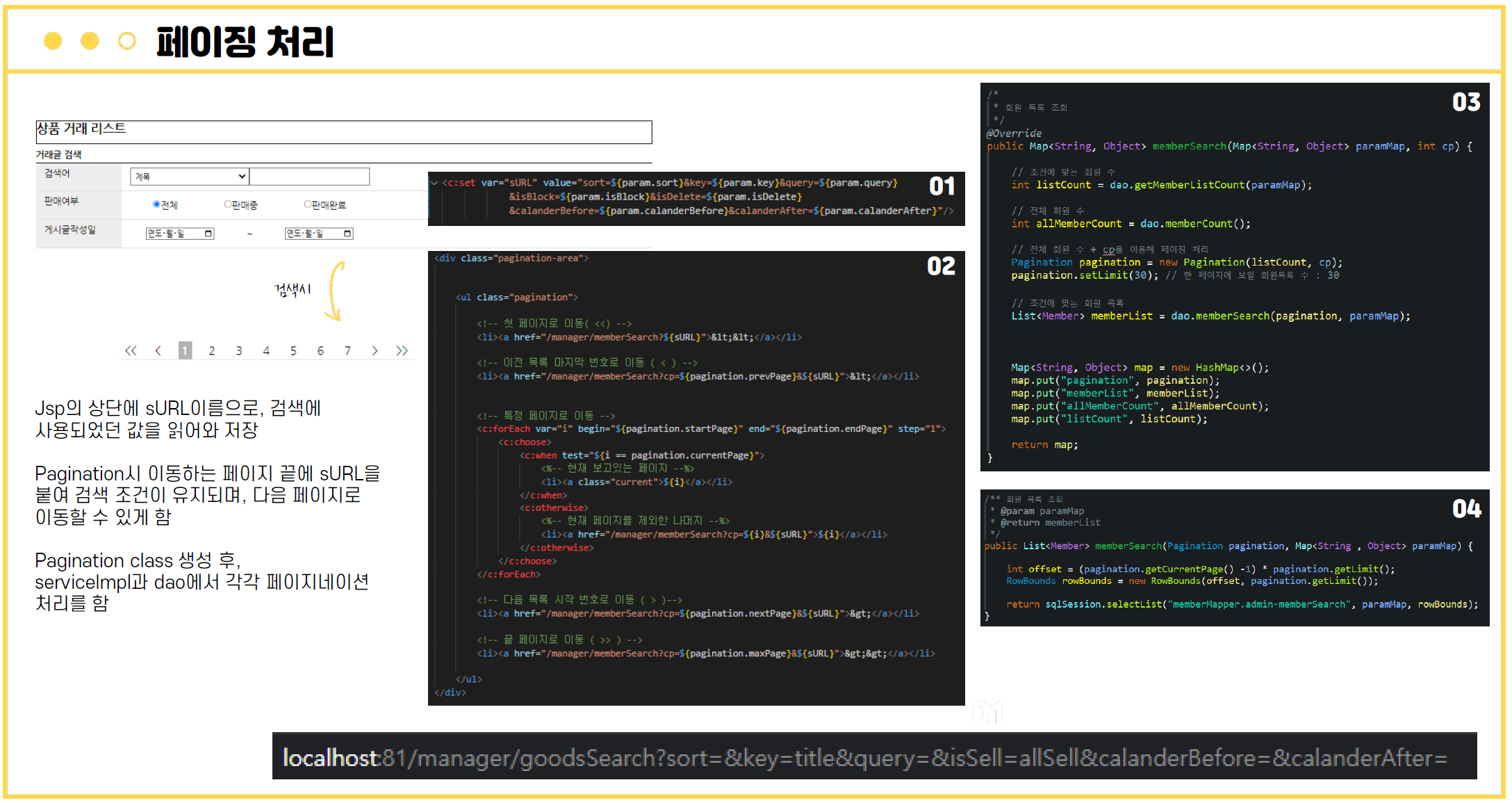Collapse the c:set code fold chevron
This screenshot has width=1512, height=803.
click(436, 182)
